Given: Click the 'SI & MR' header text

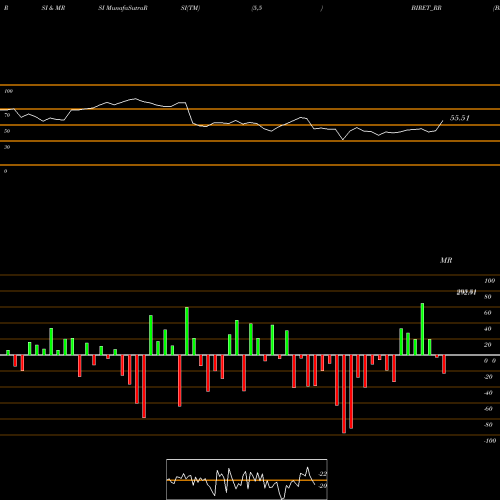Looking at the screenshot, I should 53,8.
